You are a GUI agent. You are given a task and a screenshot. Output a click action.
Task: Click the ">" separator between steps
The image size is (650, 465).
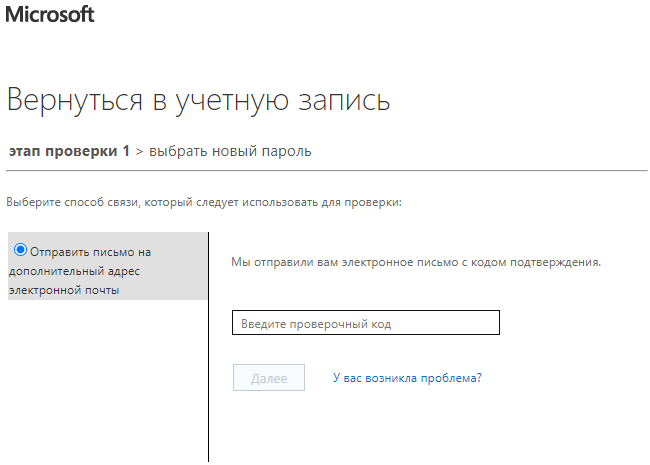pyautogui.click(x=139, y=151)
